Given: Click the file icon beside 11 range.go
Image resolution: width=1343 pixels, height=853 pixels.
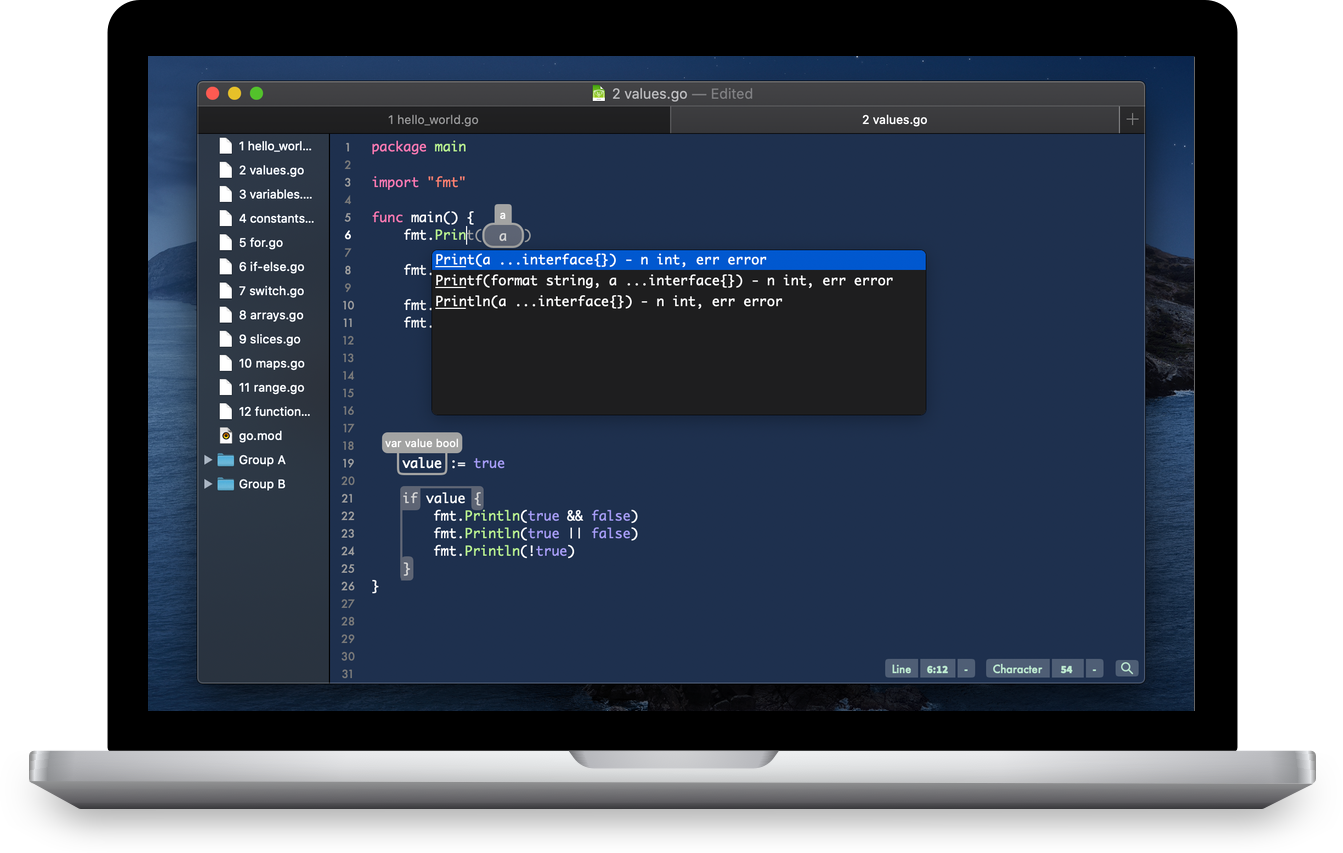Looking at the screenshot, I should pos(226,387).
